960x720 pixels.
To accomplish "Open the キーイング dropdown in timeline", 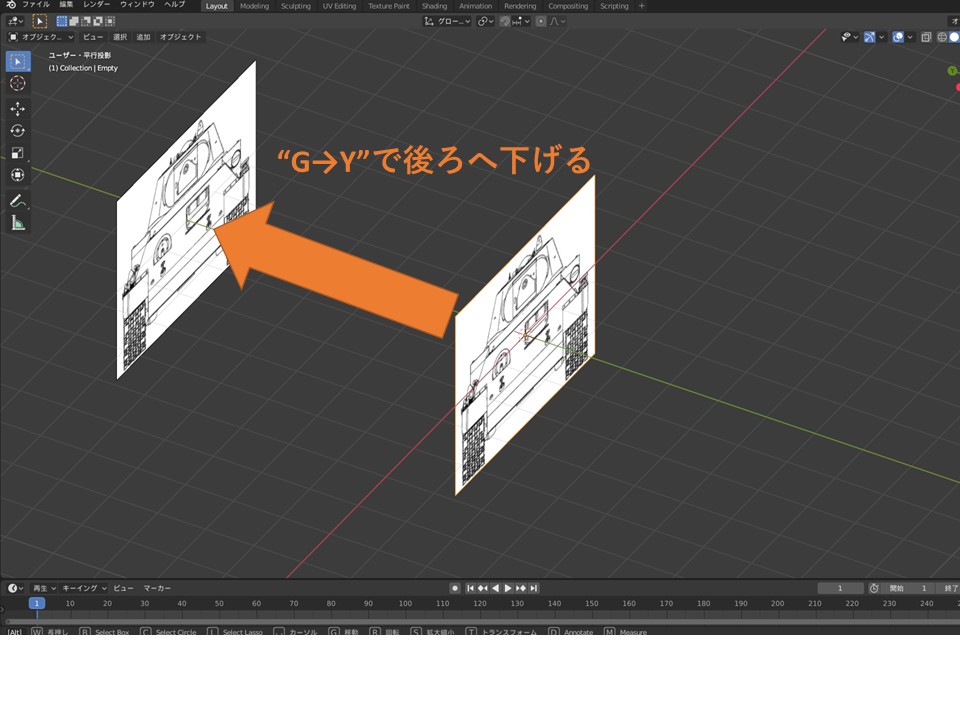I will (x=84, y=588).
